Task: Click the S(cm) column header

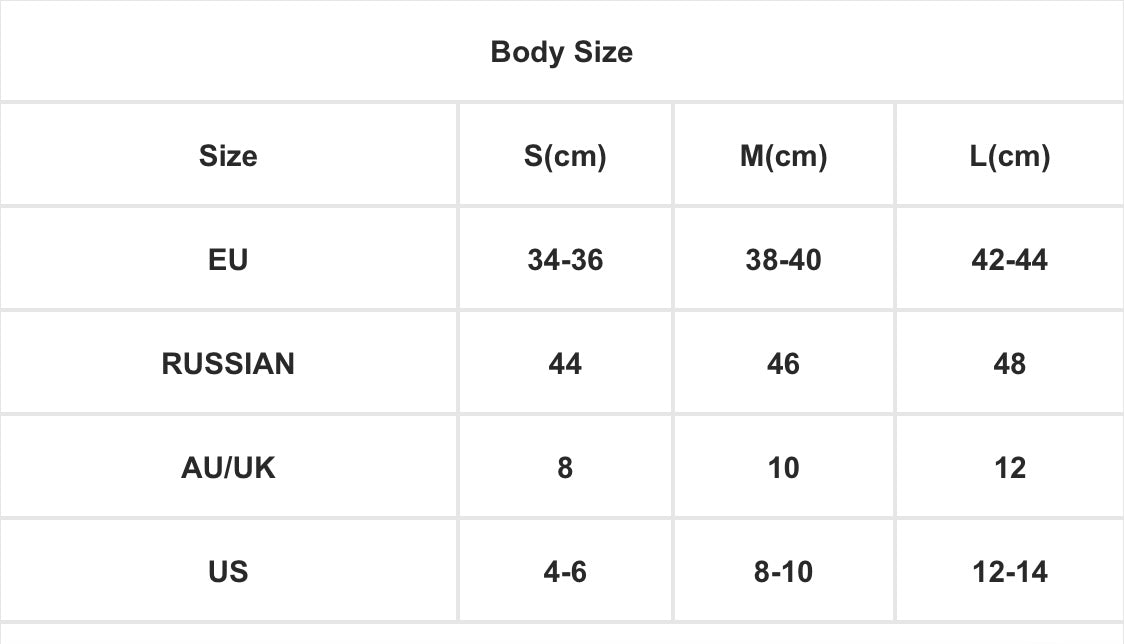Action: 565,156
